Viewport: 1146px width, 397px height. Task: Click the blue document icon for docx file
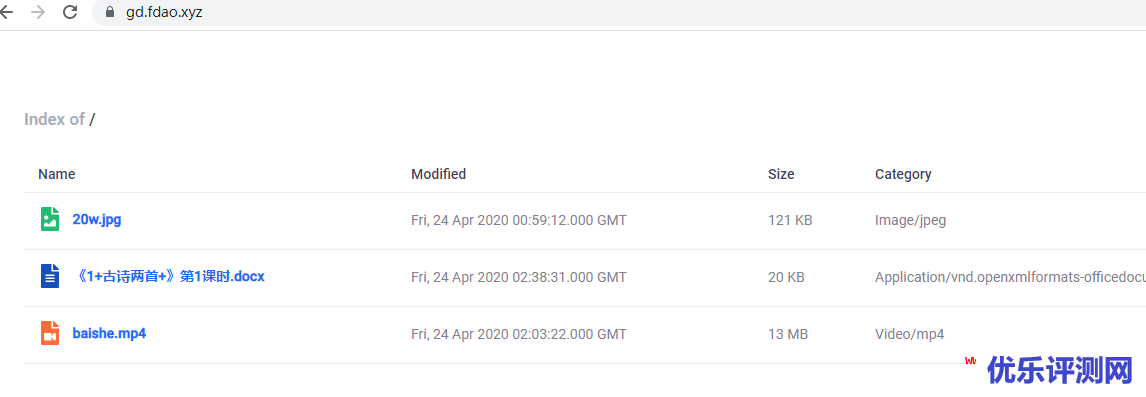click(x=50, y=276)
